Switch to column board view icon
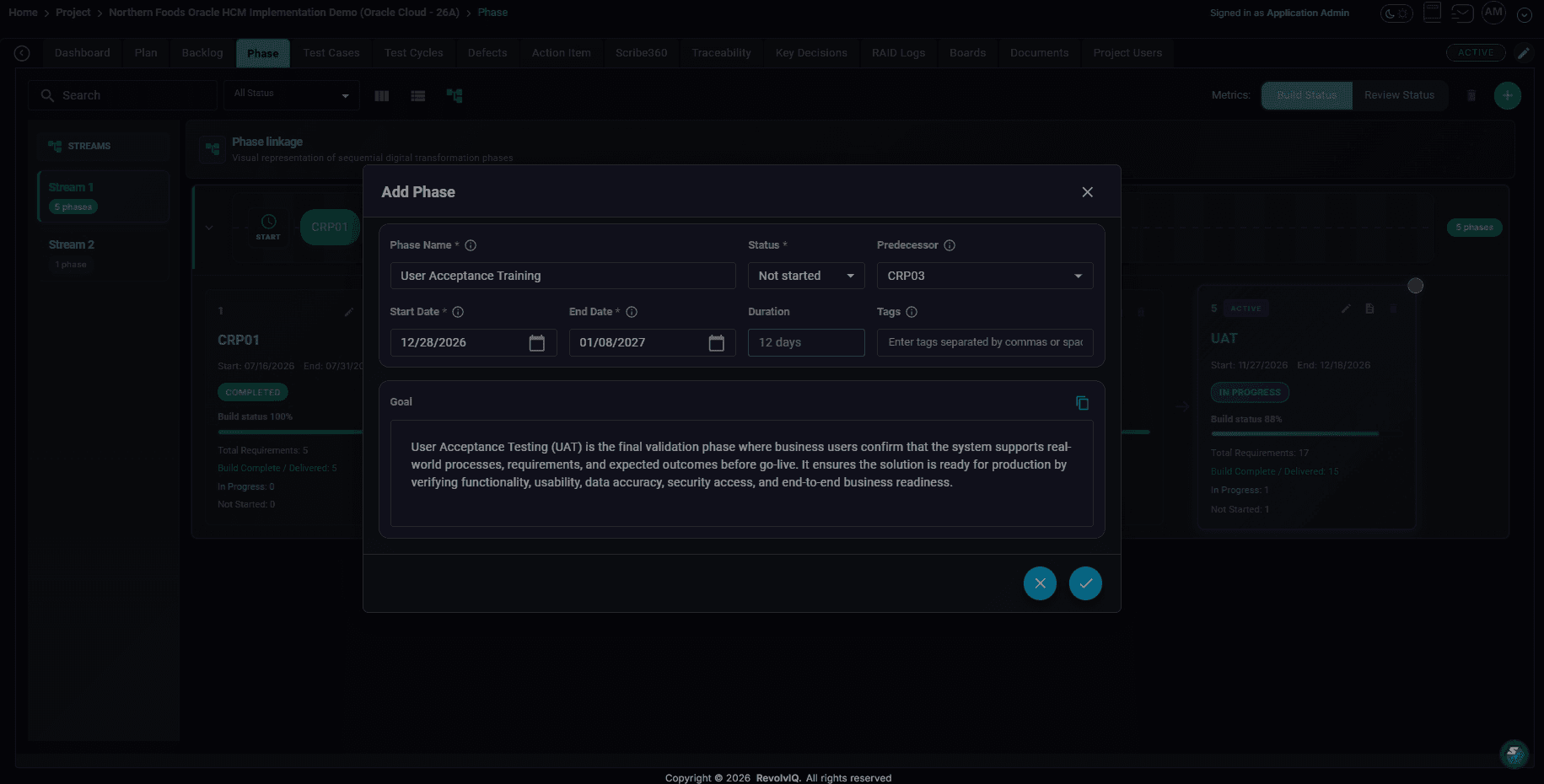1544x784 pixels. (x=381, y=96)
